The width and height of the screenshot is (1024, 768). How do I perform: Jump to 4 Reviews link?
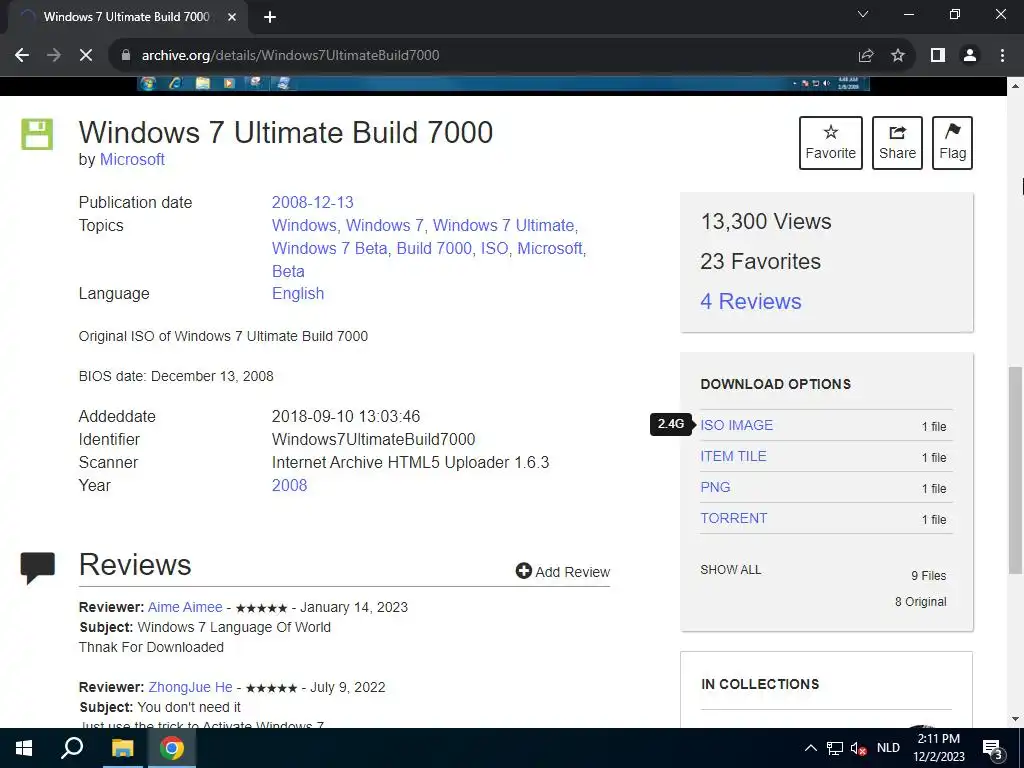click(x=750, y=301)
